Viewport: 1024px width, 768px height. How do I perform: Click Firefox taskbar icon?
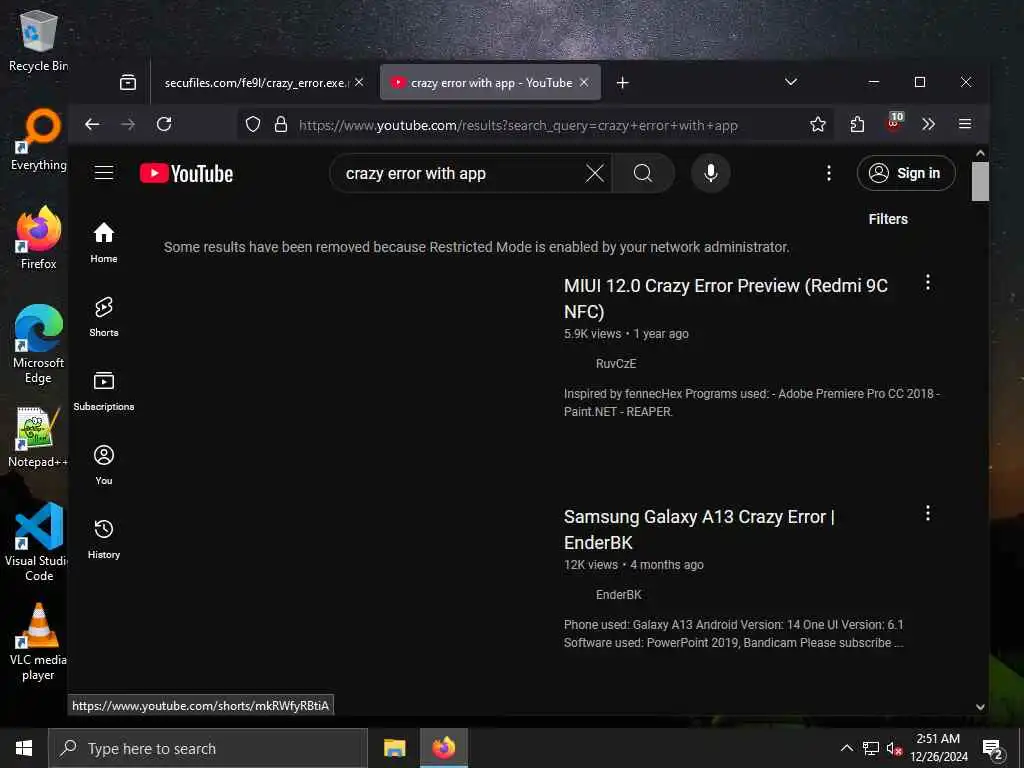[x=443, y=748]
